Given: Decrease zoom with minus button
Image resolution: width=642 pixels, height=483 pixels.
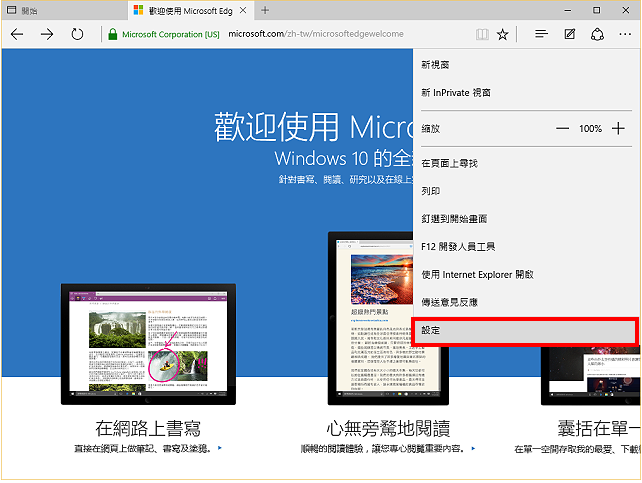Looking at the screenshot, I should tap(562, 129).
